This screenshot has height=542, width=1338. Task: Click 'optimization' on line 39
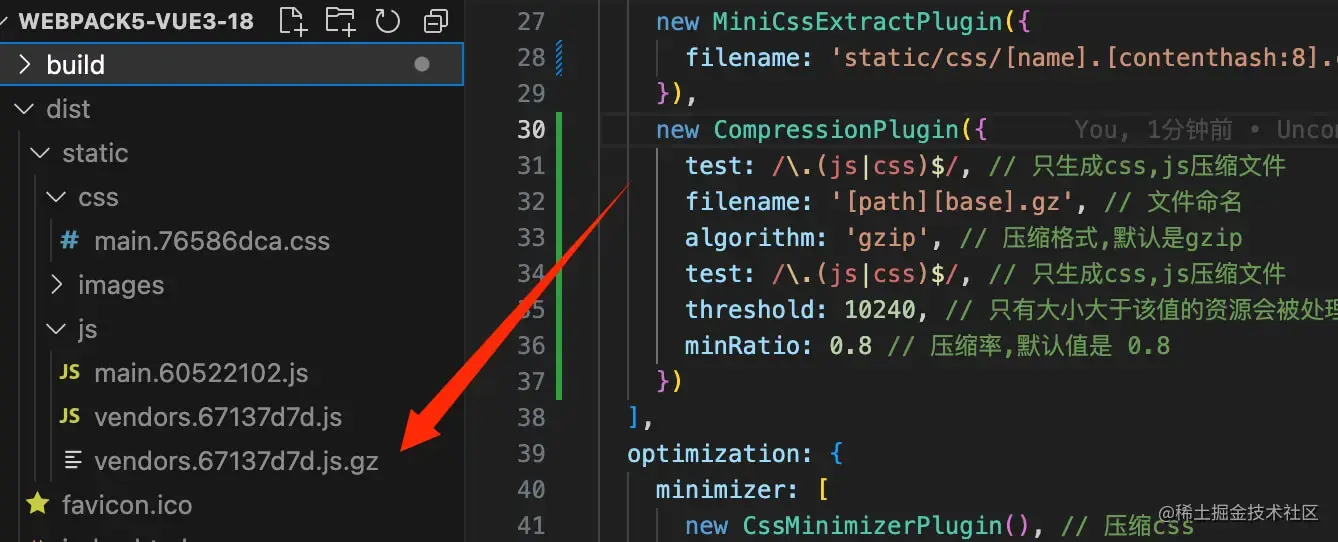pyautogui.click(x=713, y=453)
